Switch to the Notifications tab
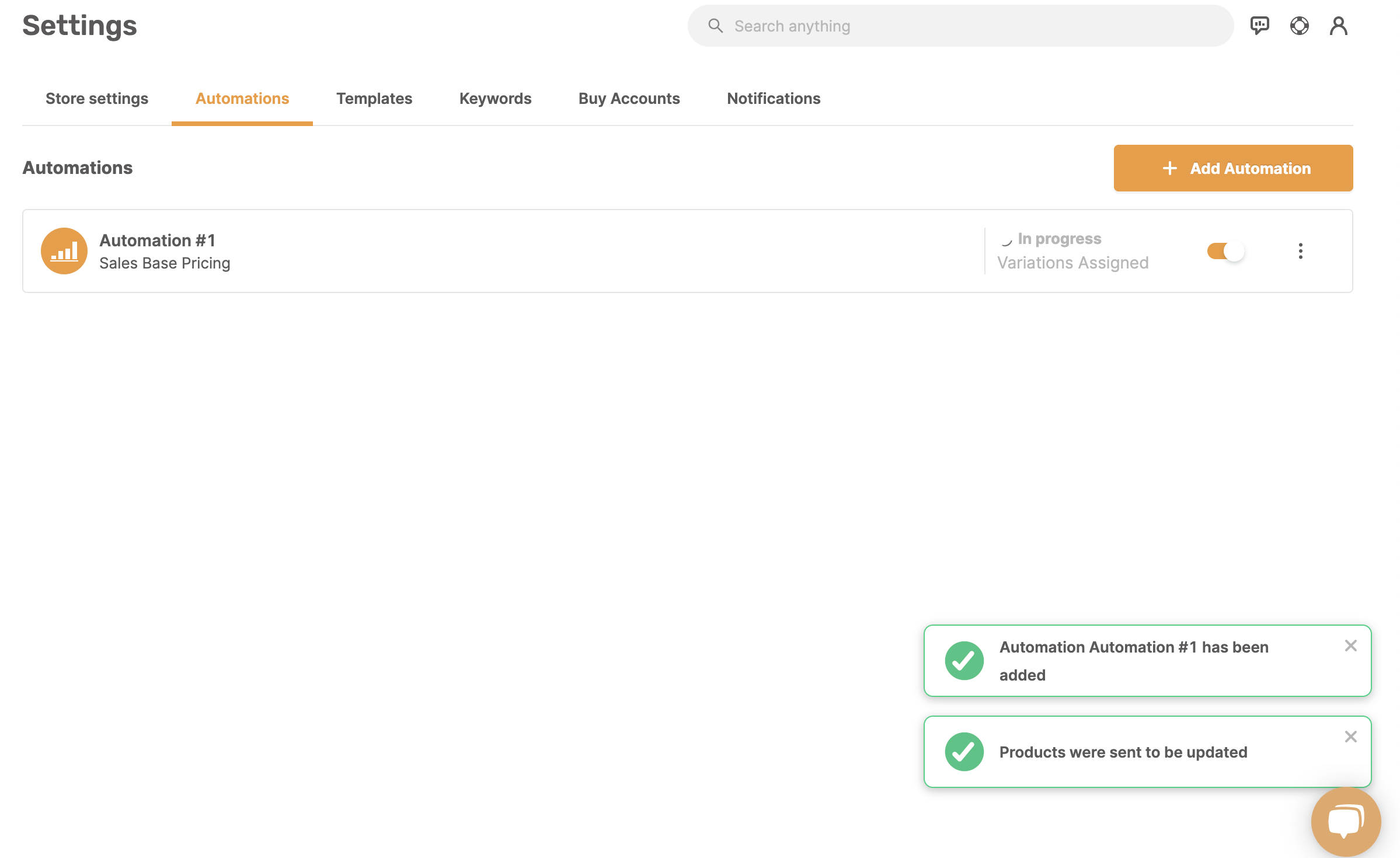The image size is (1400, 858). pyautogui.click(x=774, y=98)
